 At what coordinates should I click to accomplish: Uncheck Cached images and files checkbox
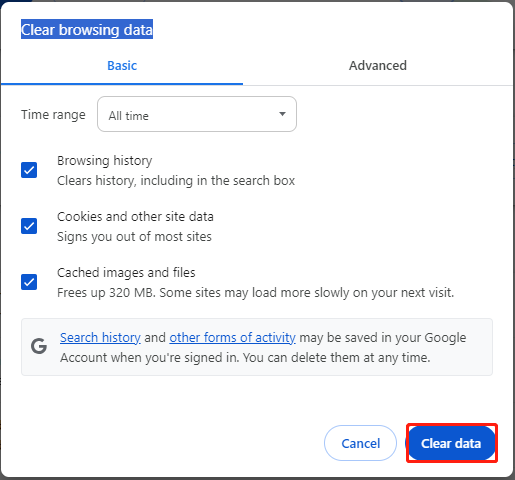tap(29, 282)
